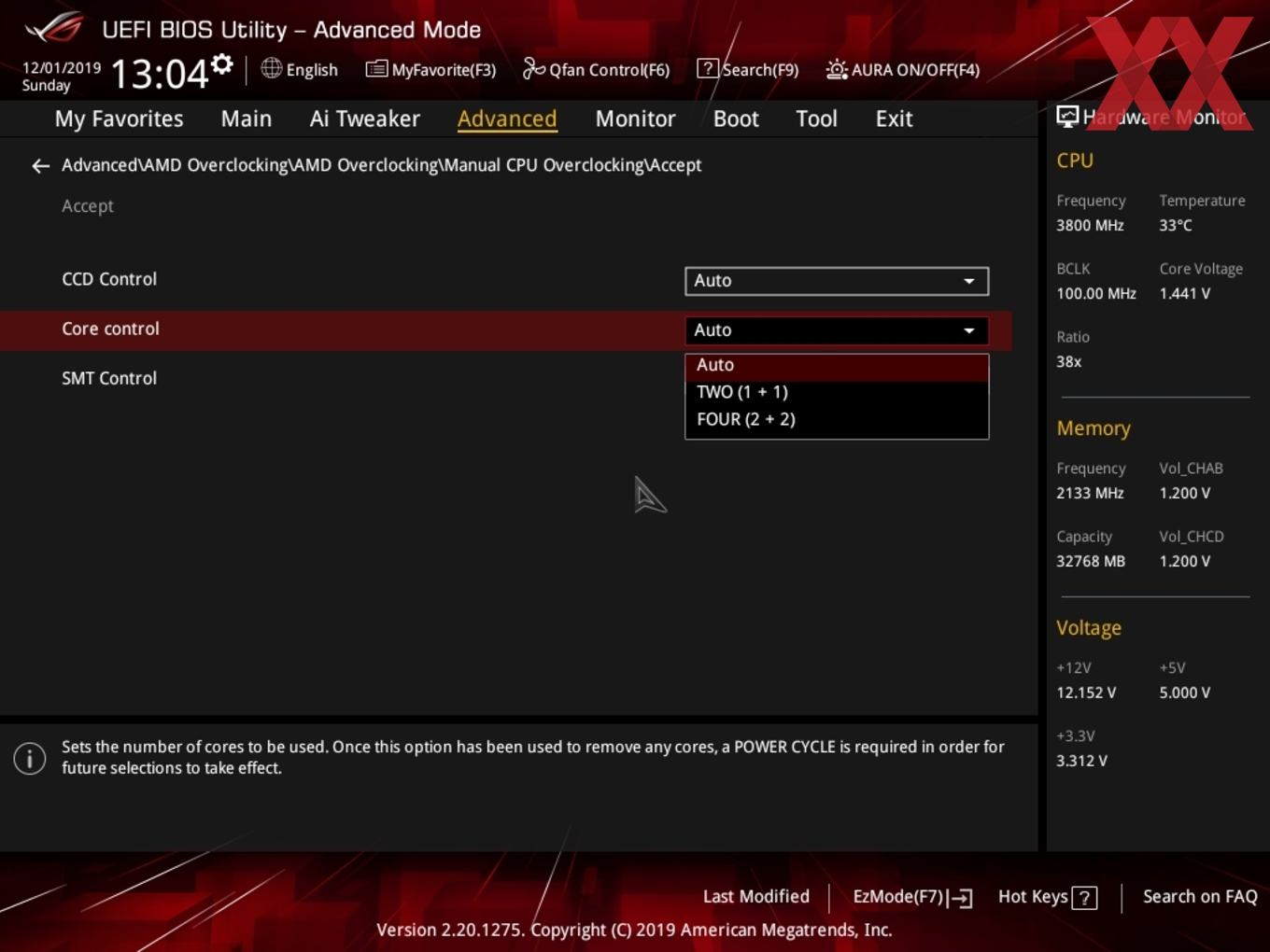This screenshot has height=952, width=1270.
Task: Choose FOUR (2 + 2) option
Action: [x=837, y=419]
